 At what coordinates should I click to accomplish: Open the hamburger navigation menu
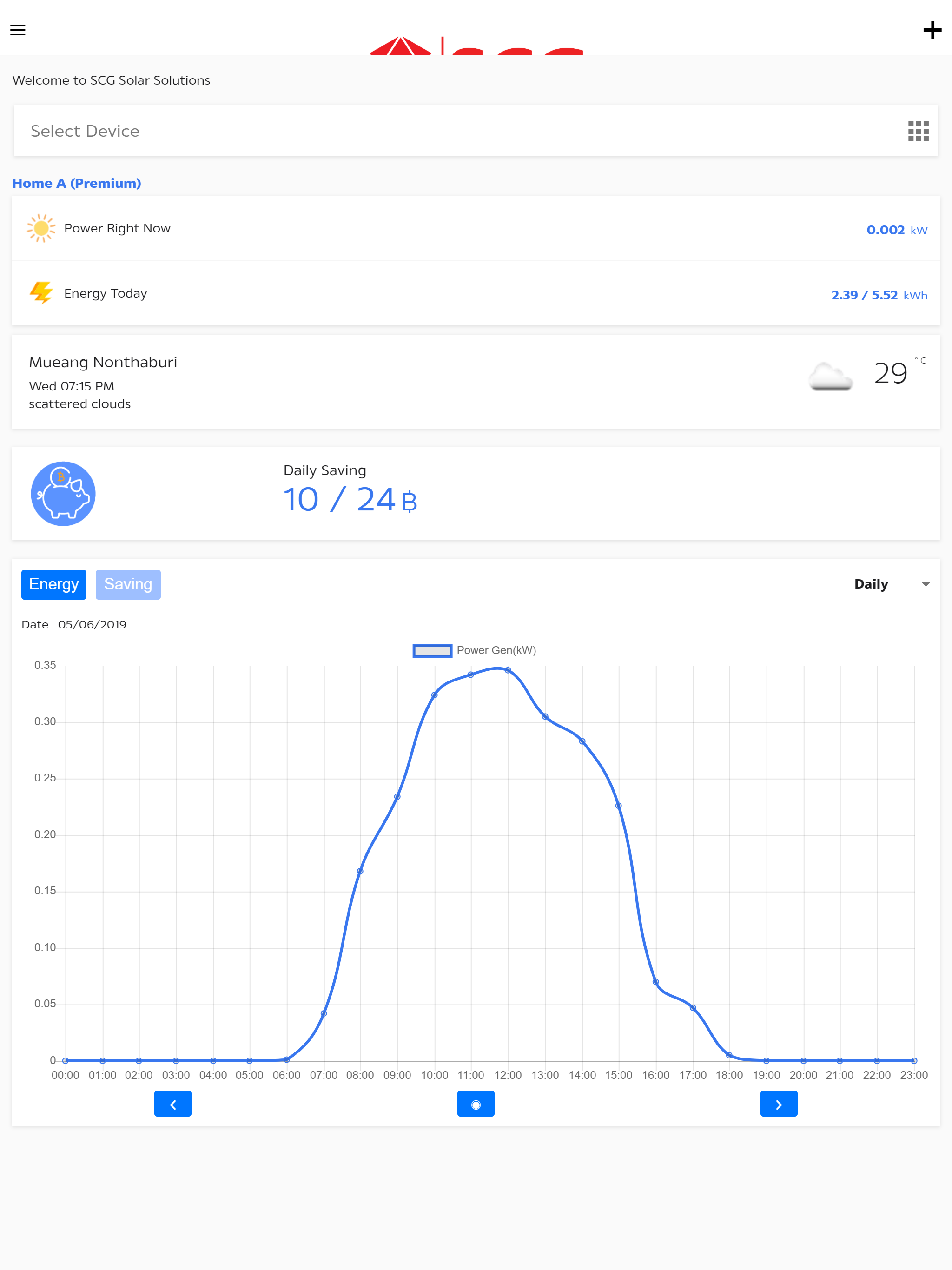pyautogui.click(x=18, y=30)
